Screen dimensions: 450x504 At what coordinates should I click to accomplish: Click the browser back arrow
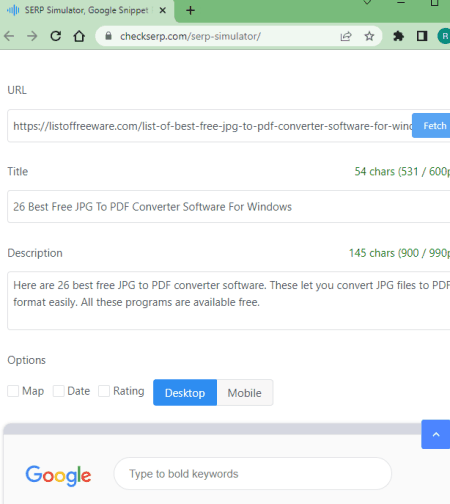[x=9, y=36]
